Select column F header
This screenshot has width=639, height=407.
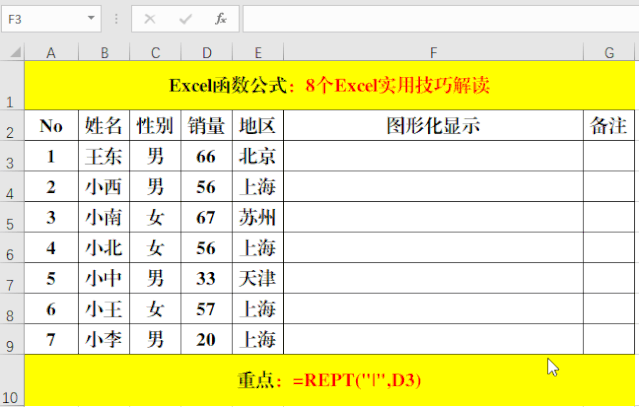pos(433,53)
